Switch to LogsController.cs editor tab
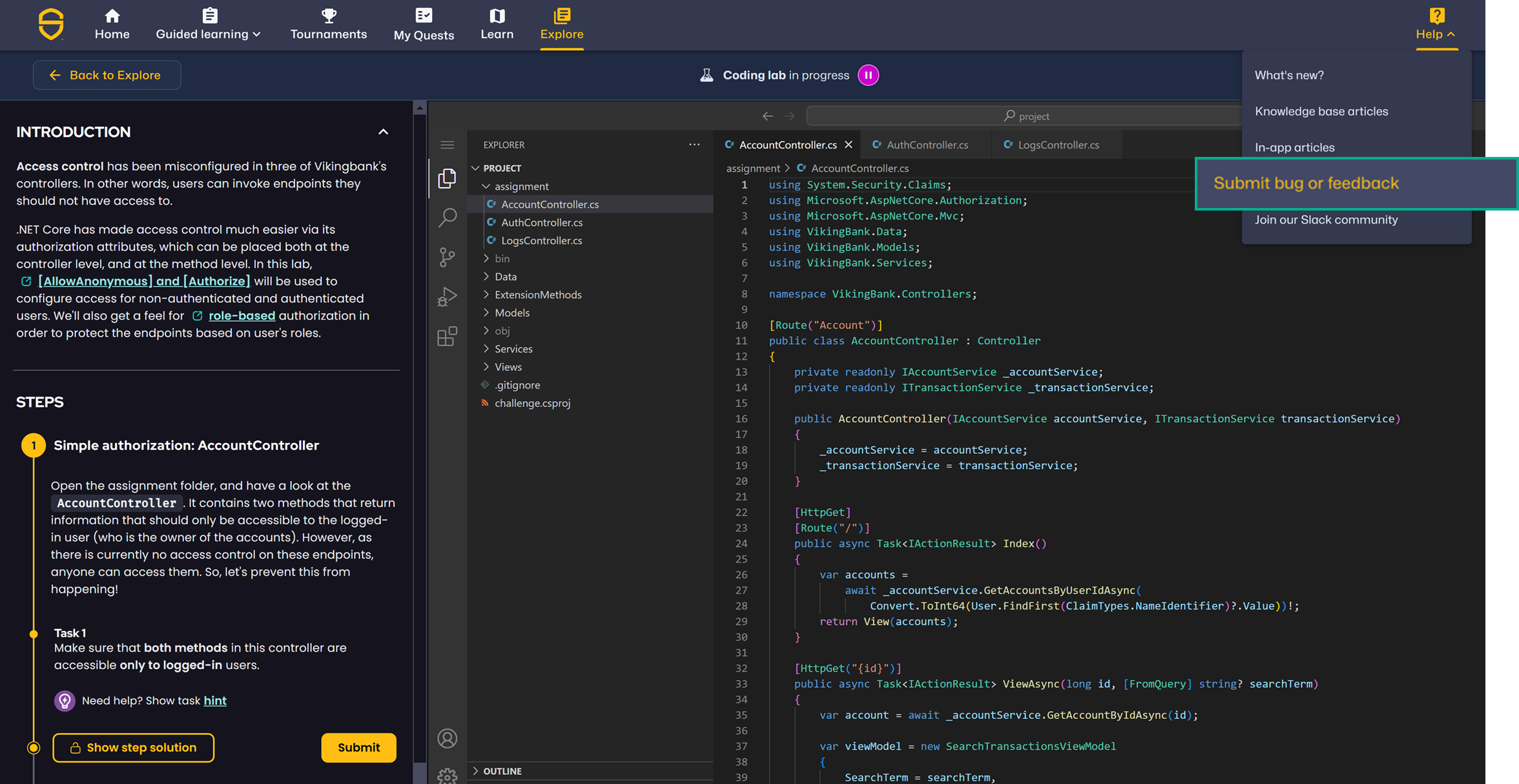The image size is (1519, 784). click(x=1058, y=145)
